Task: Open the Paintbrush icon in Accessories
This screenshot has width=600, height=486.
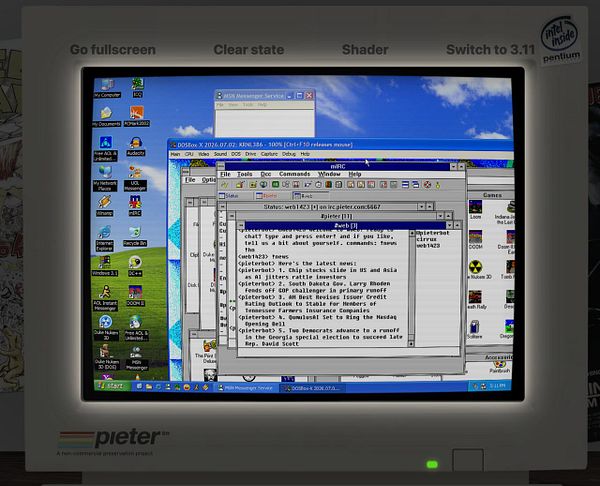Action: tap(499, 367)
